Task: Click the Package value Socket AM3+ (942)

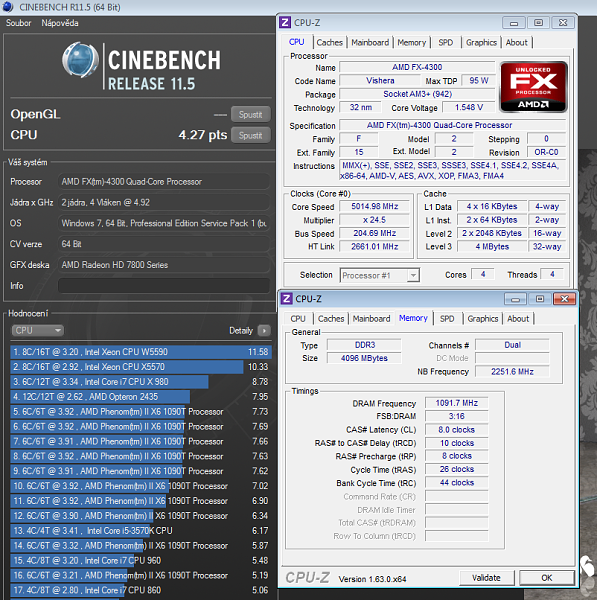Action: click(417, 94)
